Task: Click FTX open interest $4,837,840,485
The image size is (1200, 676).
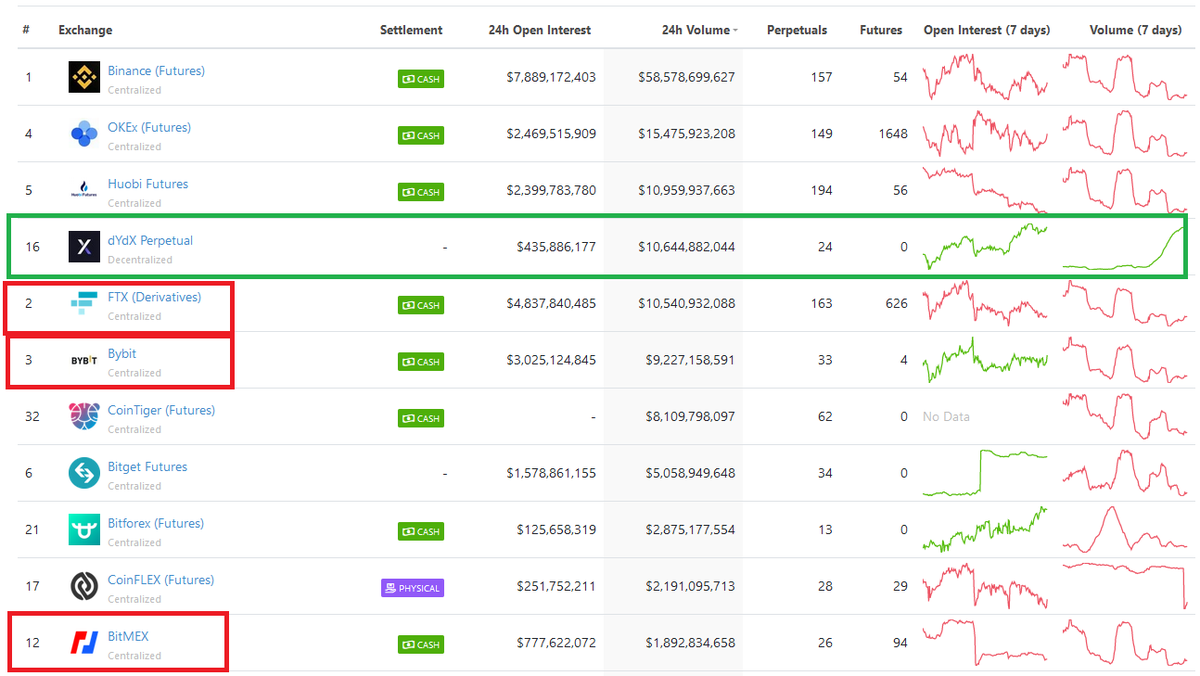Action: [x=551, y=303]
